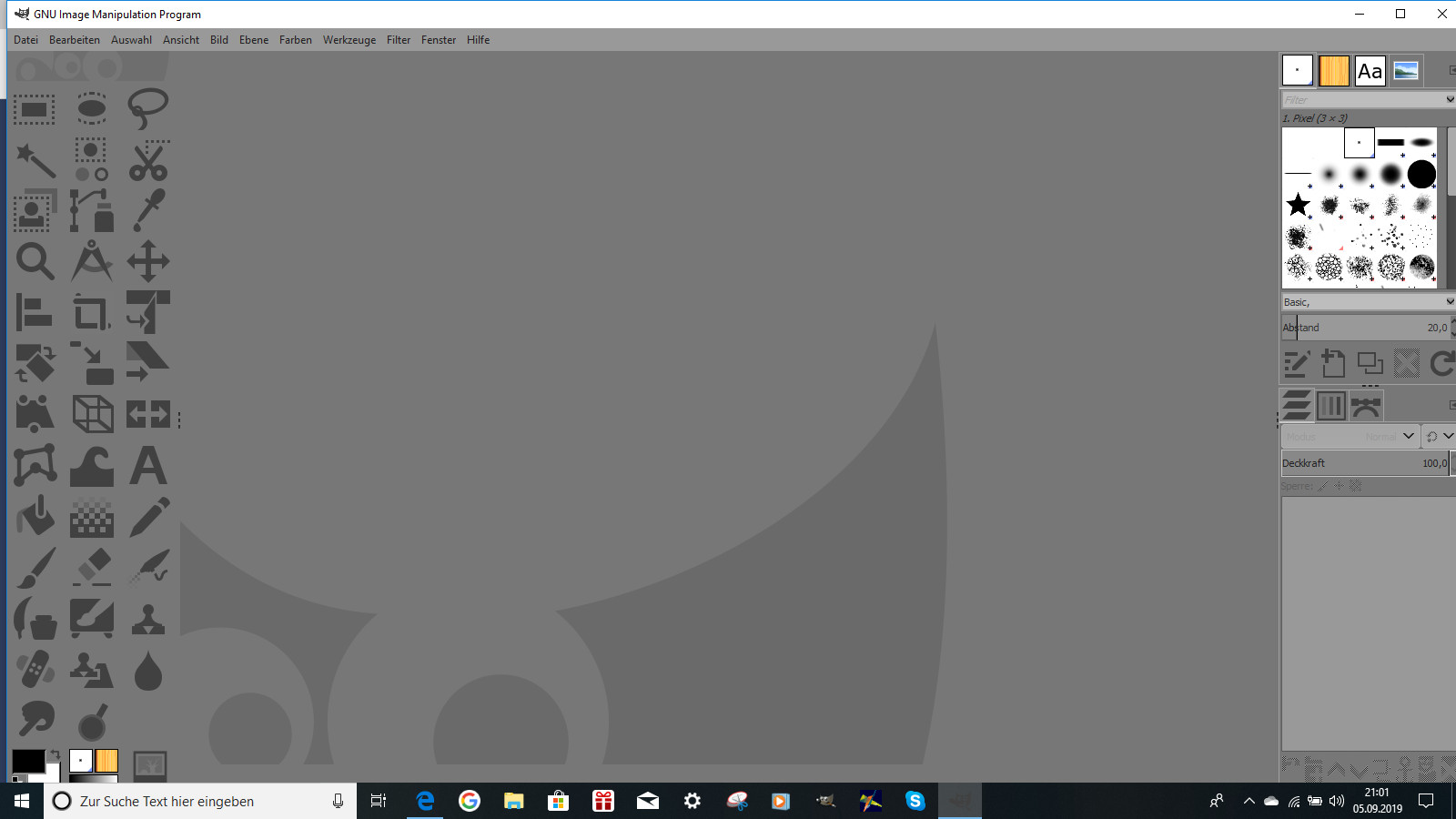Viewport: 1456px width, 819px height.
Task: Select the star brush thumbnail
Action: [x=1298, y=205]
